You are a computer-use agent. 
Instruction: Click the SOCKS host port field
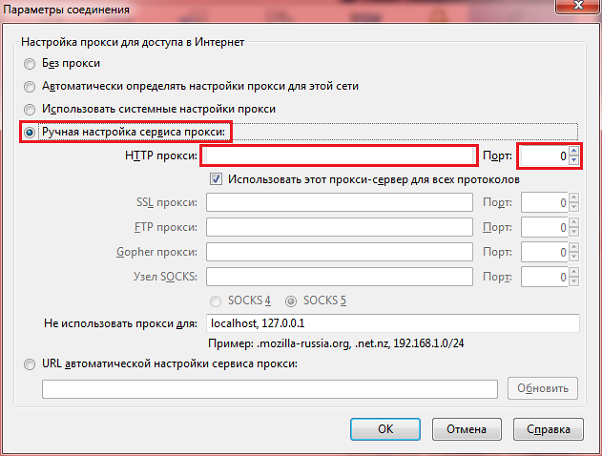pos(544,277)
